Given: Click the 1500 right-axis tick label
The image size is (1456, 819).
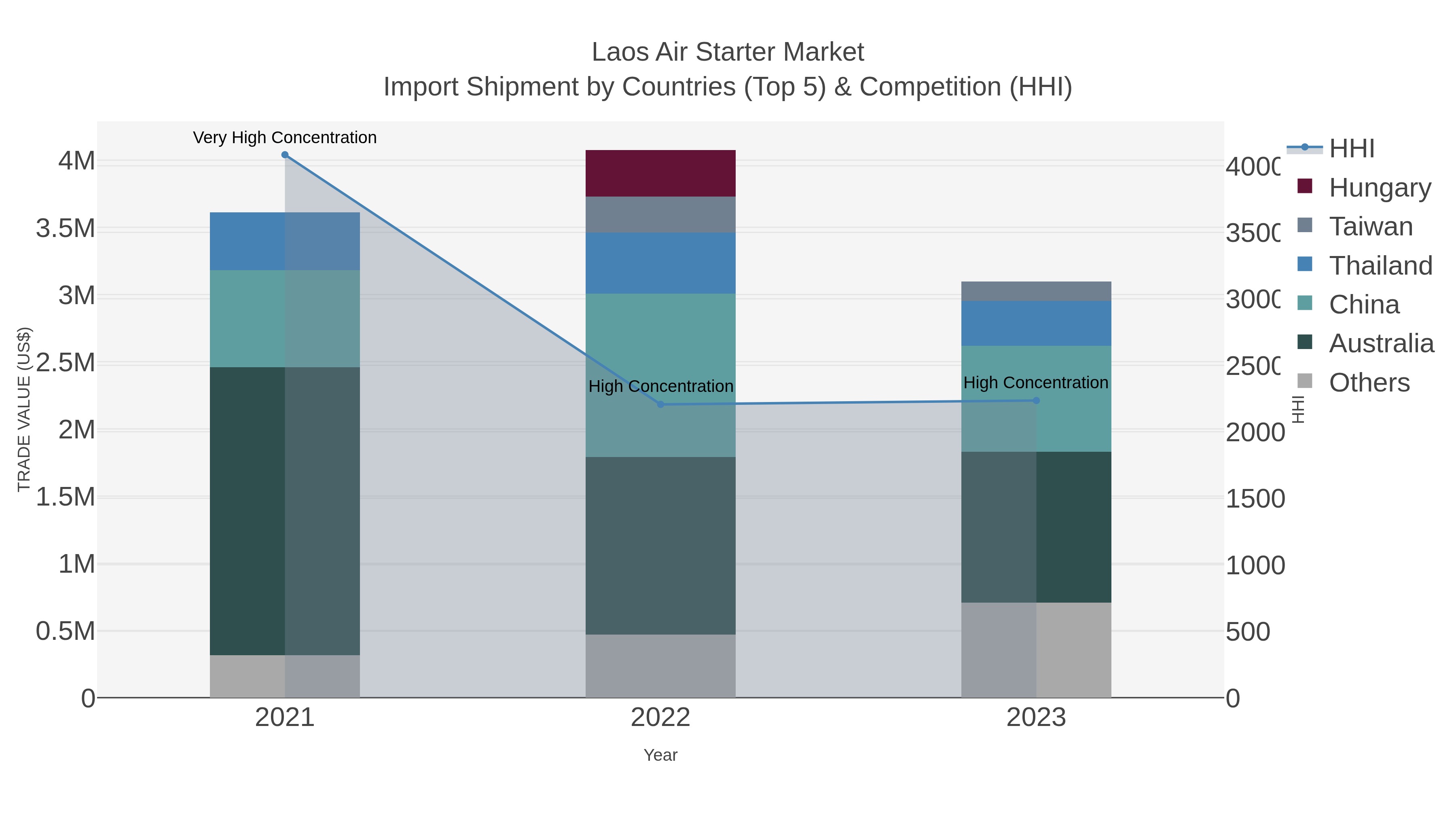Looking at the screenshot, I should pyautogui.click(x=1255, y=499).
